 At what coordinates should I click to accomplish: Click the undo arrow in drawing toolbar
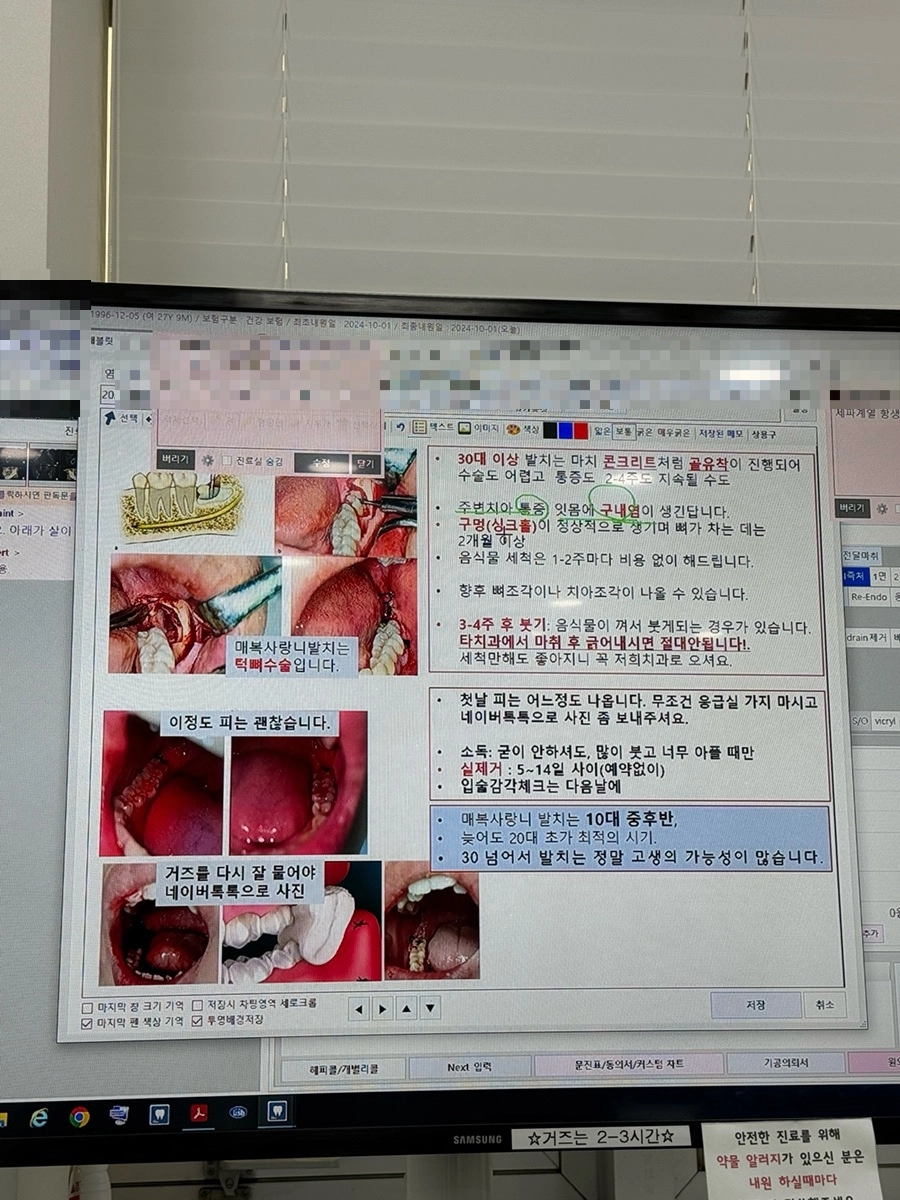400,426
